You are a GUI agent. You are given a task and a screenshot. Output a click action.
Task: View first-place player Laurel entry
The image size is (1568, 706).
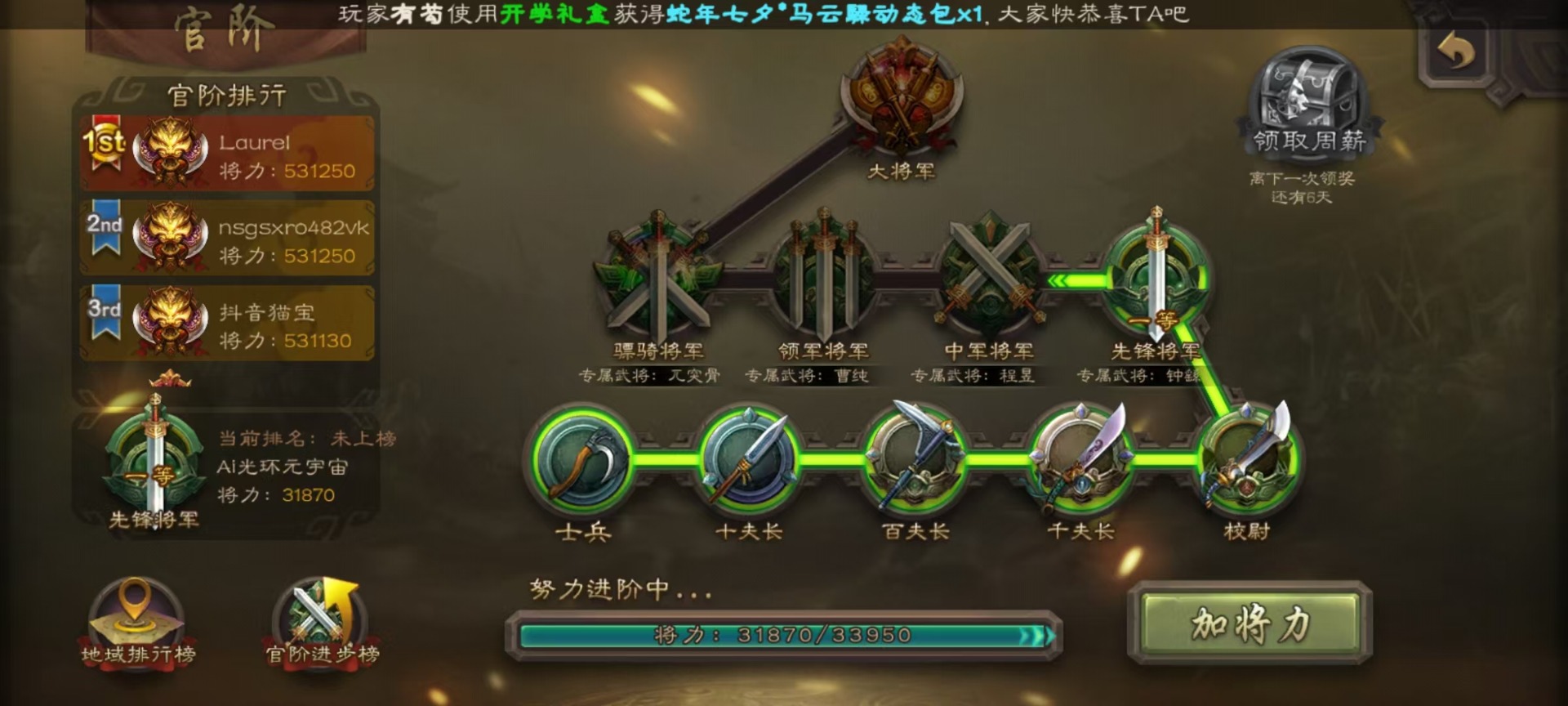pyautogui.click(x=227, y=153)
